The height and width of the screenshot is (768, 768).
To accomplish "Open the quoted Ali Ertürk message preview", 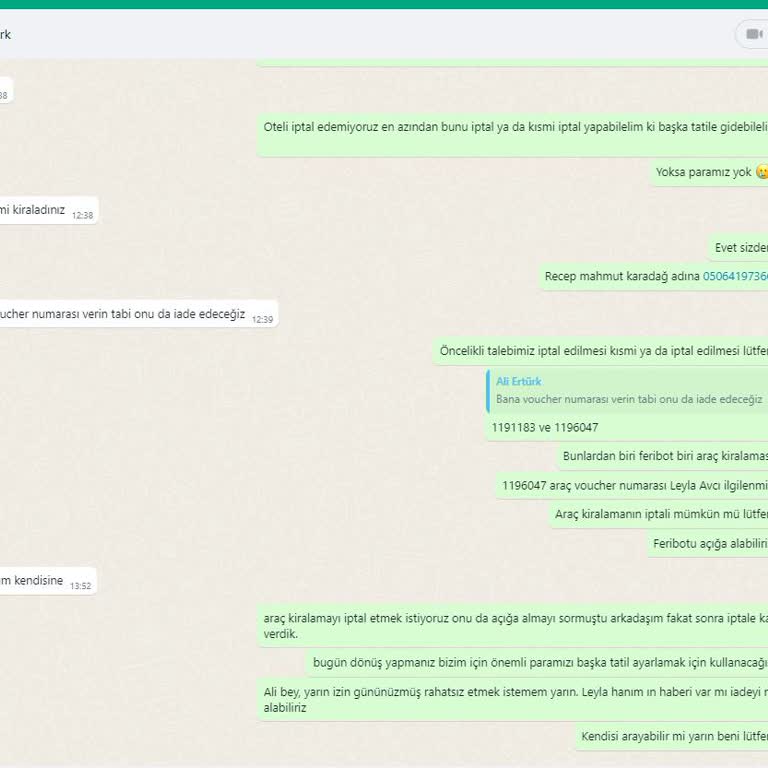I will pos(628,390).
